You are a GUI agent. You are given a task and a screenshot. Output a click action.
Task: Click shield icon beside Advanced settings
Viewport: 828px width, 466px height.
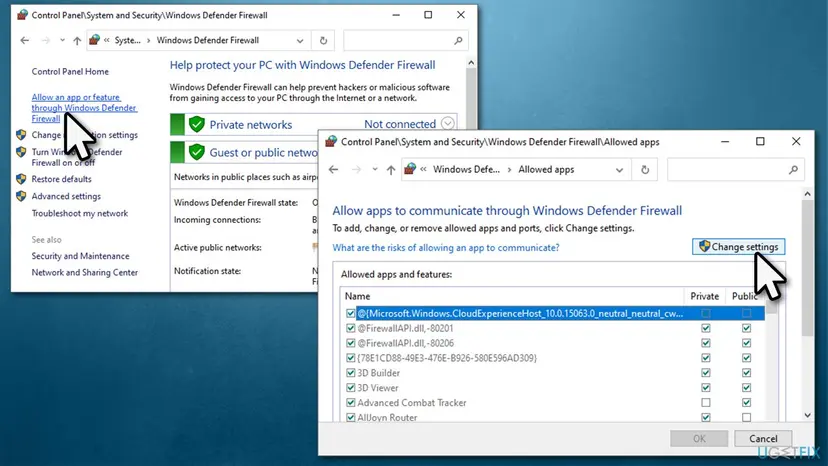tap(21, 196)
